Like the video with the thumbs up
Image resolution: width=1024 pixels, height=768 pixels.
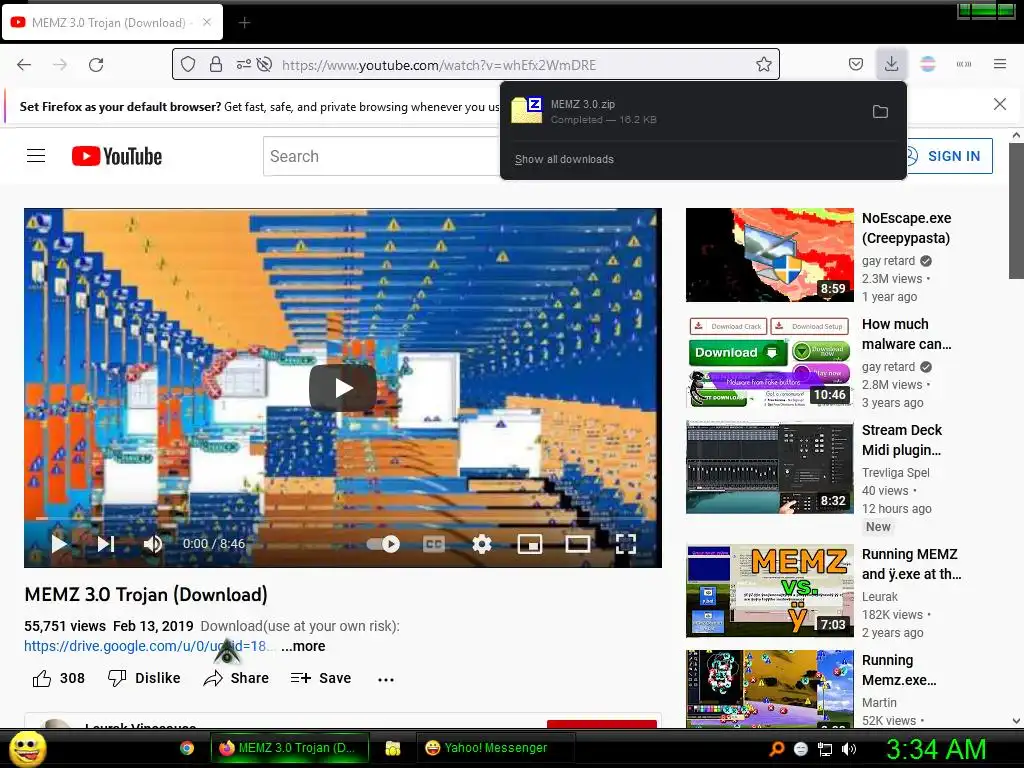[42, 679]
